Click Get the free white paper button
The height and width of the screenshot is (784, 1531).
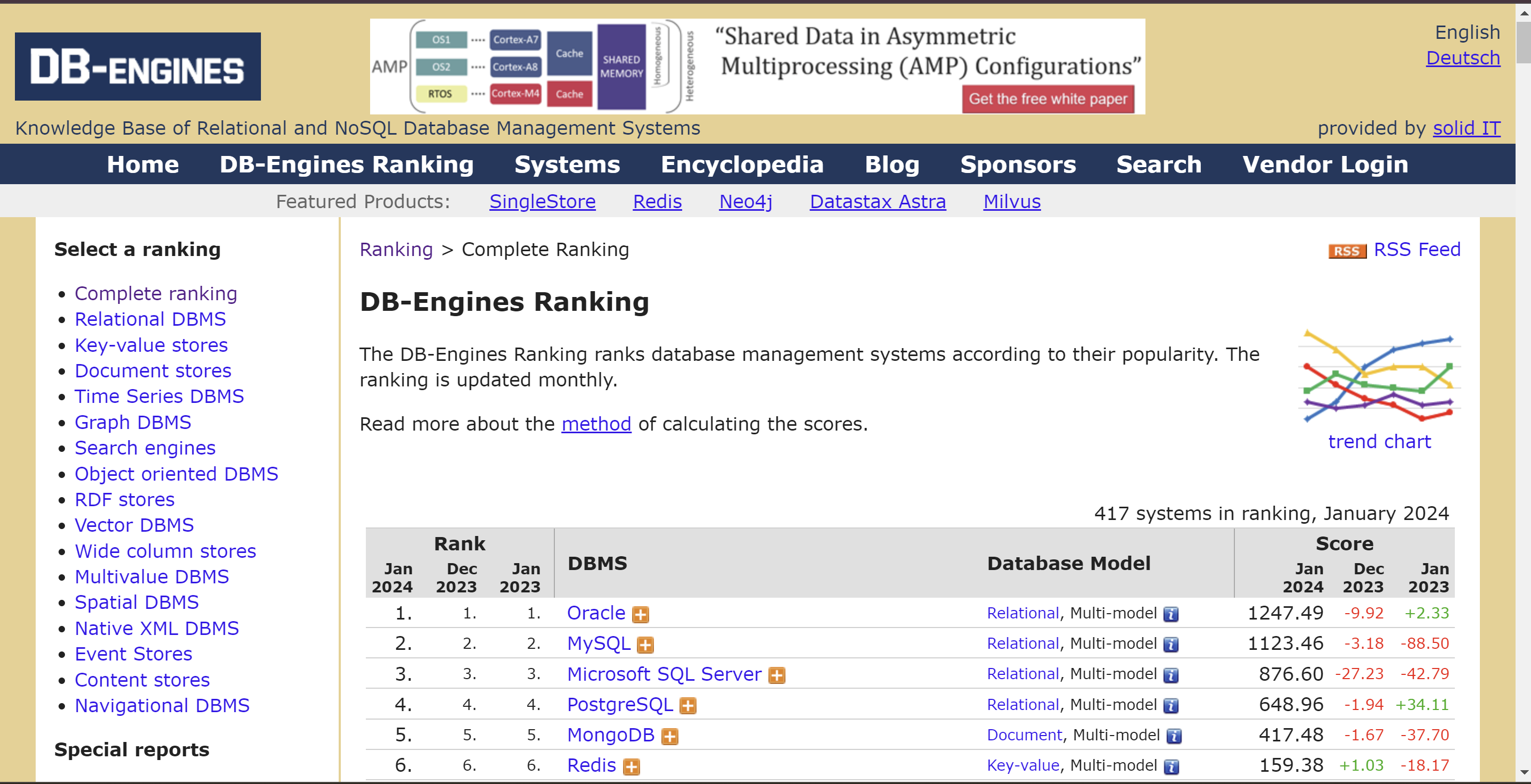[1048, 99]
